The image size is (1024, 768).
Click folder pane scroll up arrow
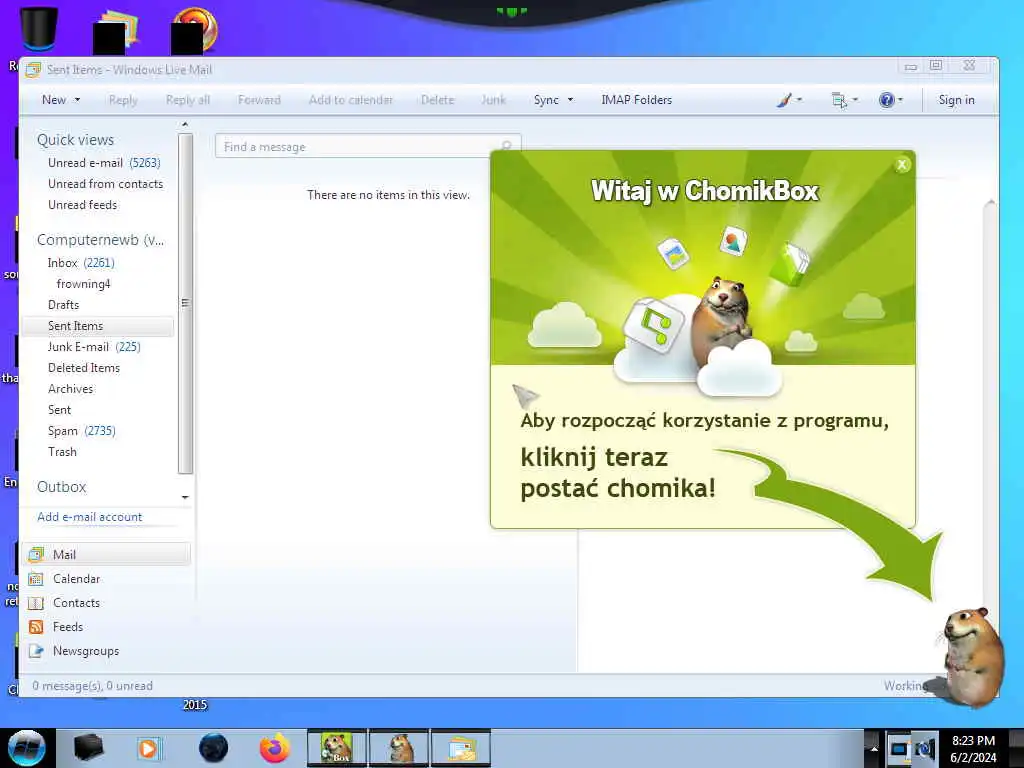(185, 124)
